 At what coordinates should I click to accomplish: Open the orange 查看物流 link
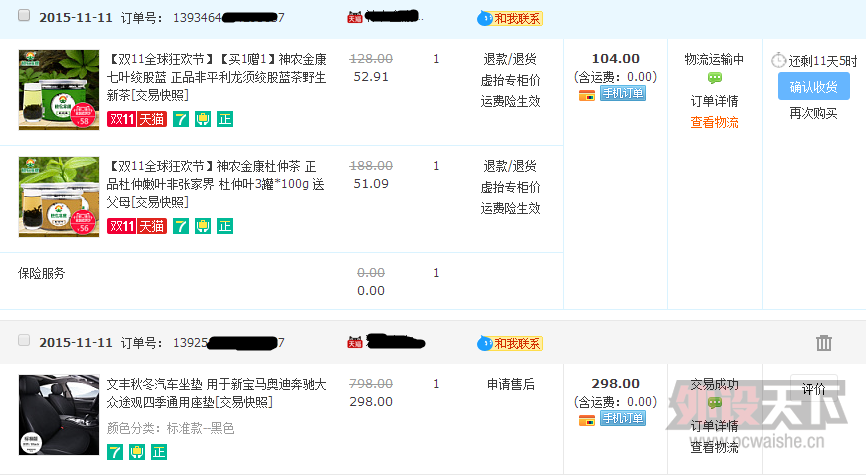coord(714,122)
